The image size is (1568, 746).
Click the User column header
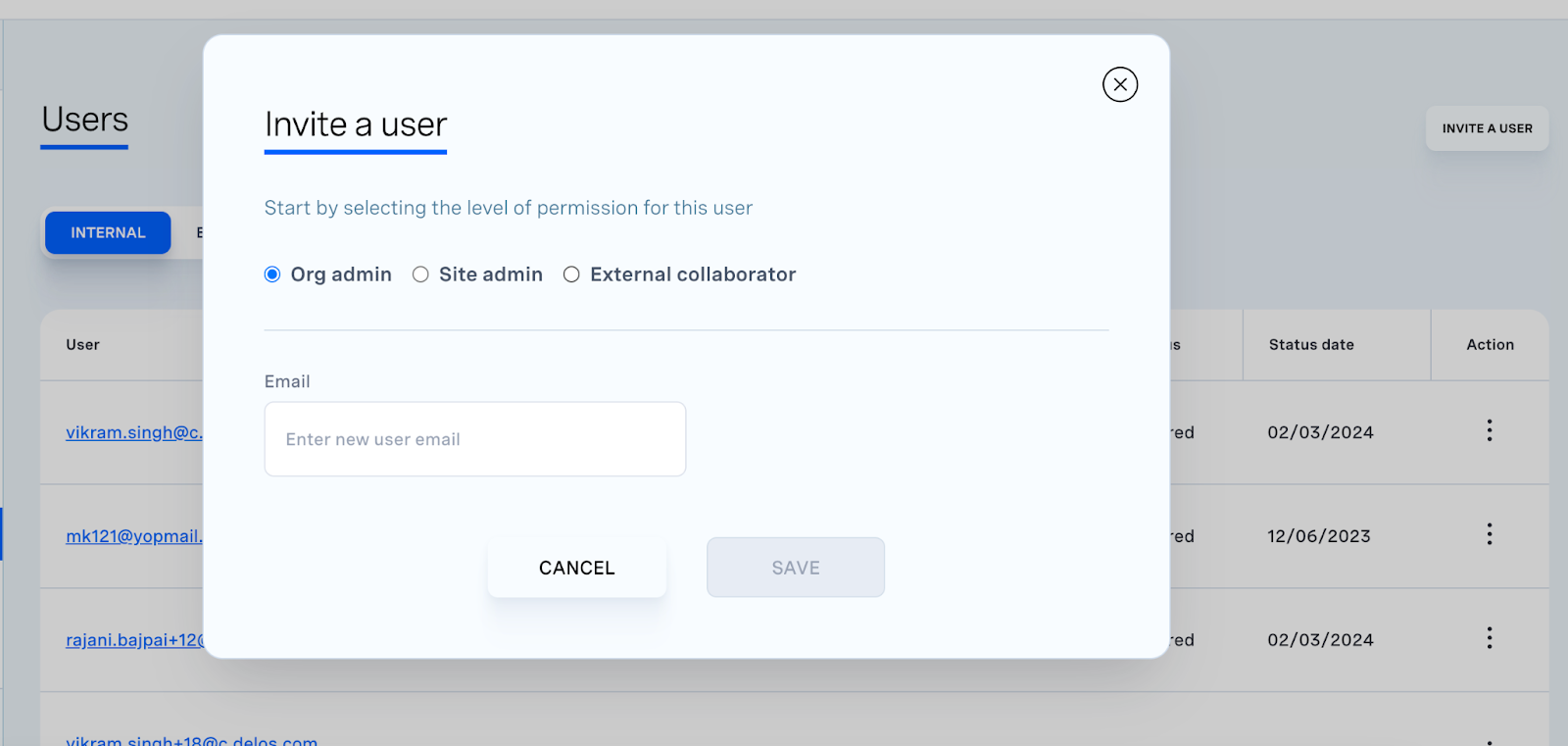click(x=82, y=345)
